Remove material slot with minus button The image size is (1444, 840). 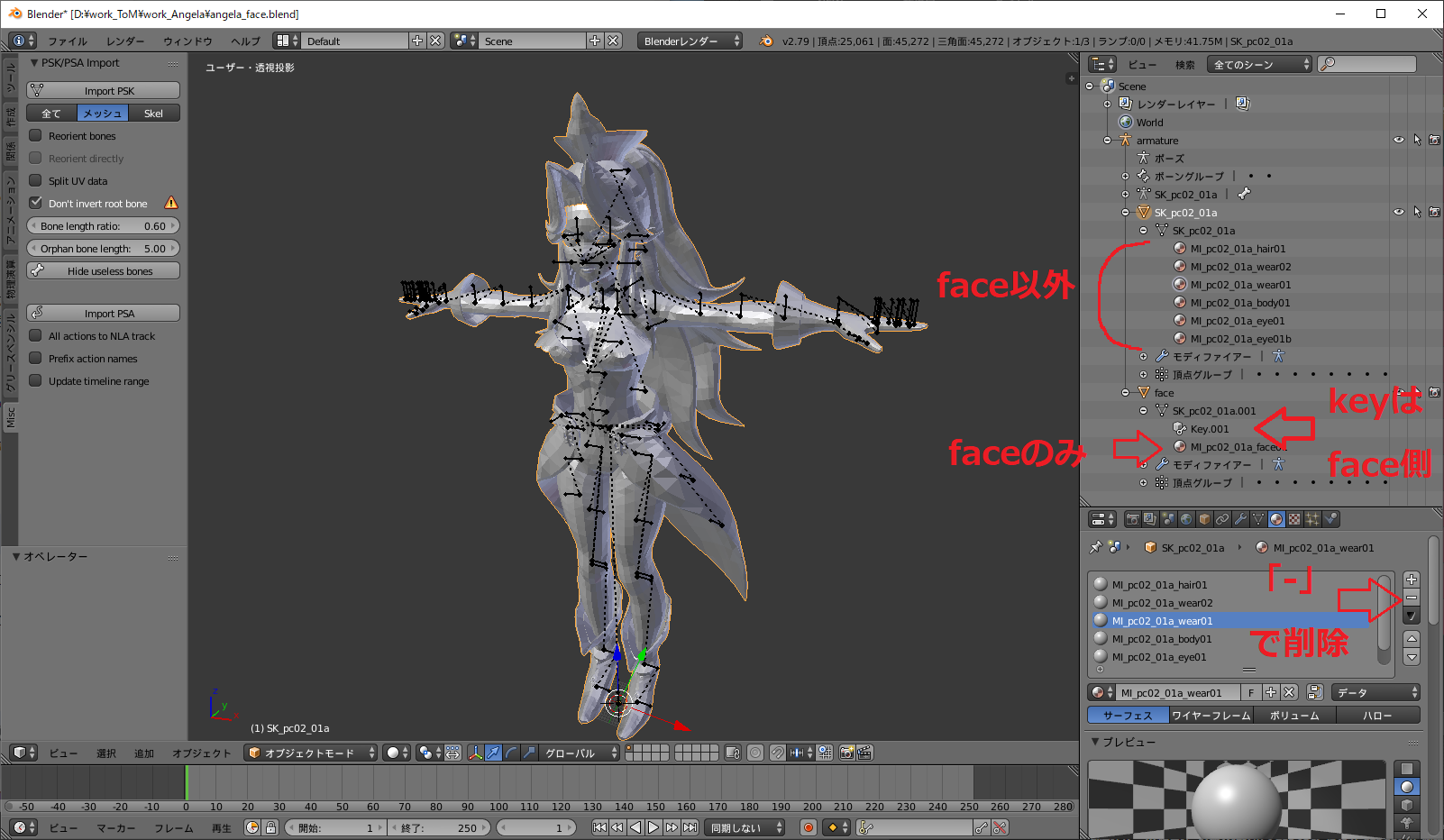coord(1412,598)
